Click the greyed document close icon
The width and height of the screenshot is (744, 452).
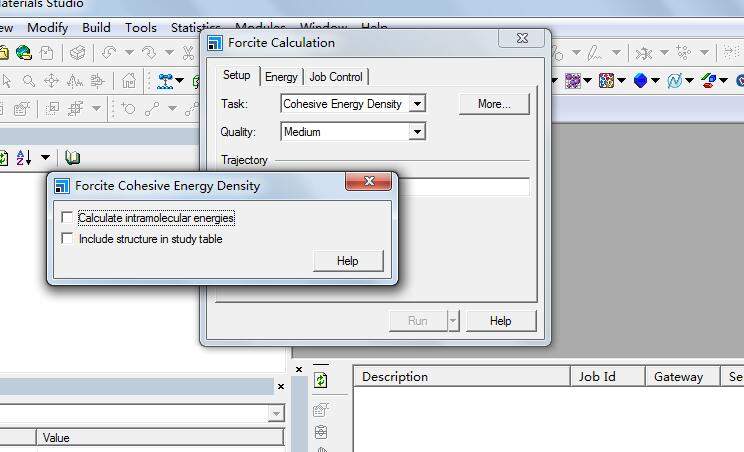(x=46, y=53)
